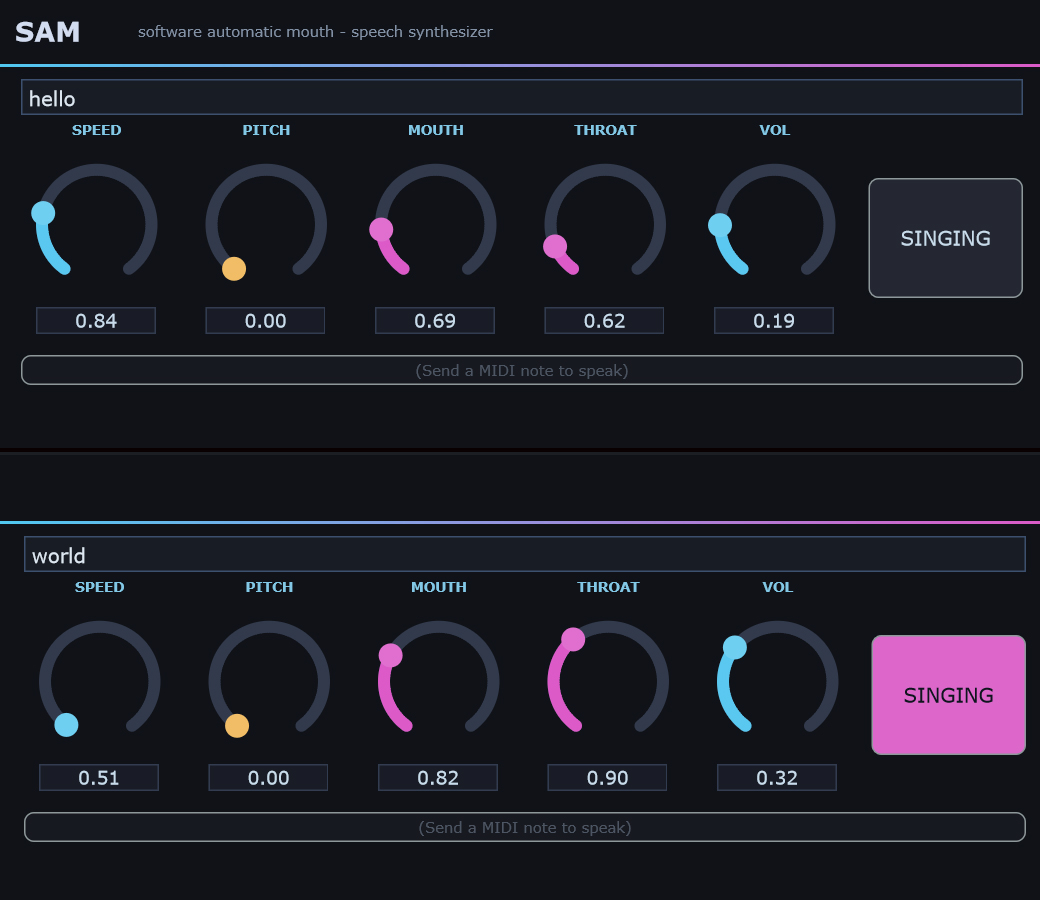Click the MOUTH label in the hello panel

pos(436,130)
